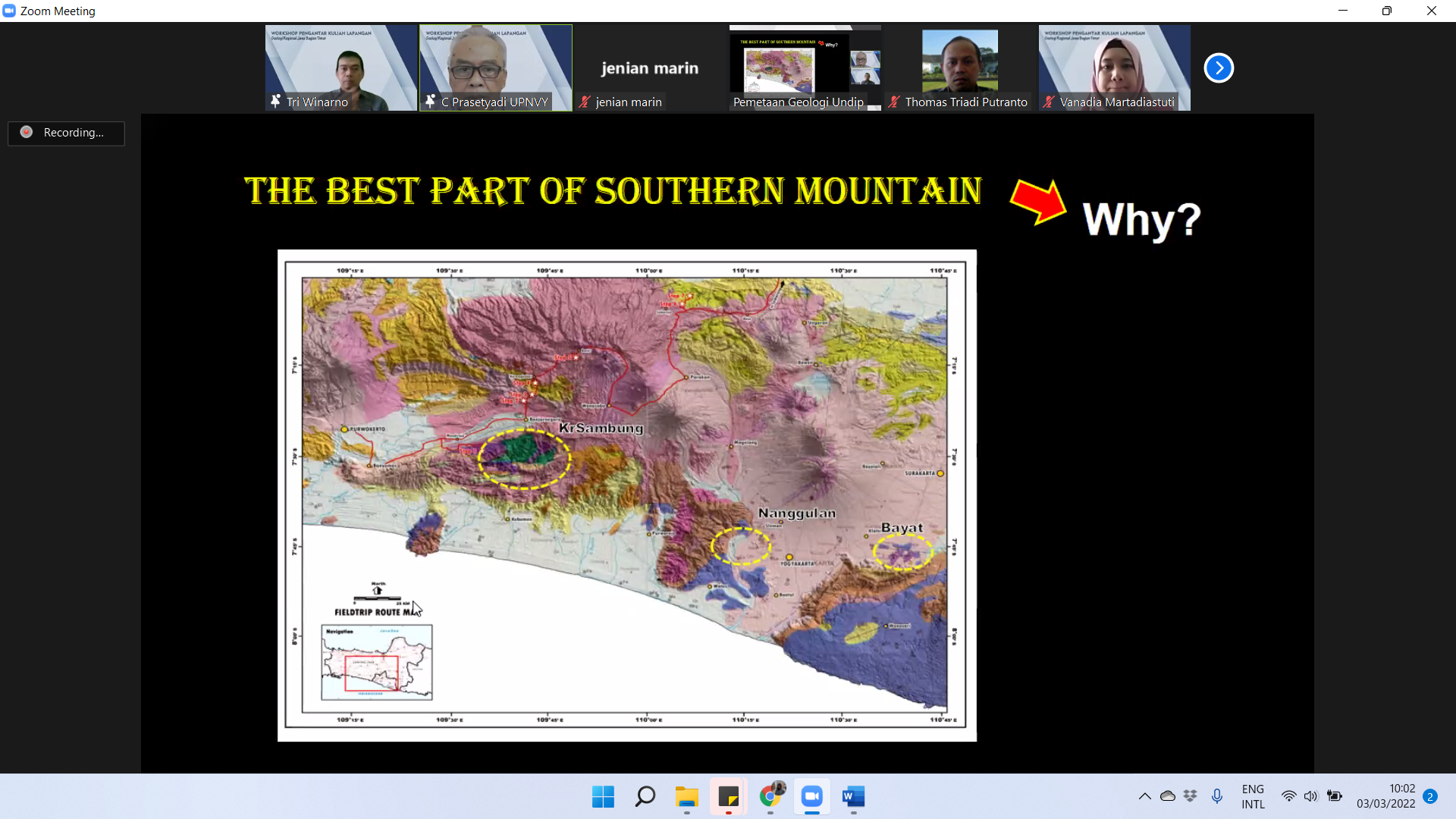Click jenian marin's muted microphone icon
The height and width of the screenshot is (819, 1456).
(x=585, y=102)
